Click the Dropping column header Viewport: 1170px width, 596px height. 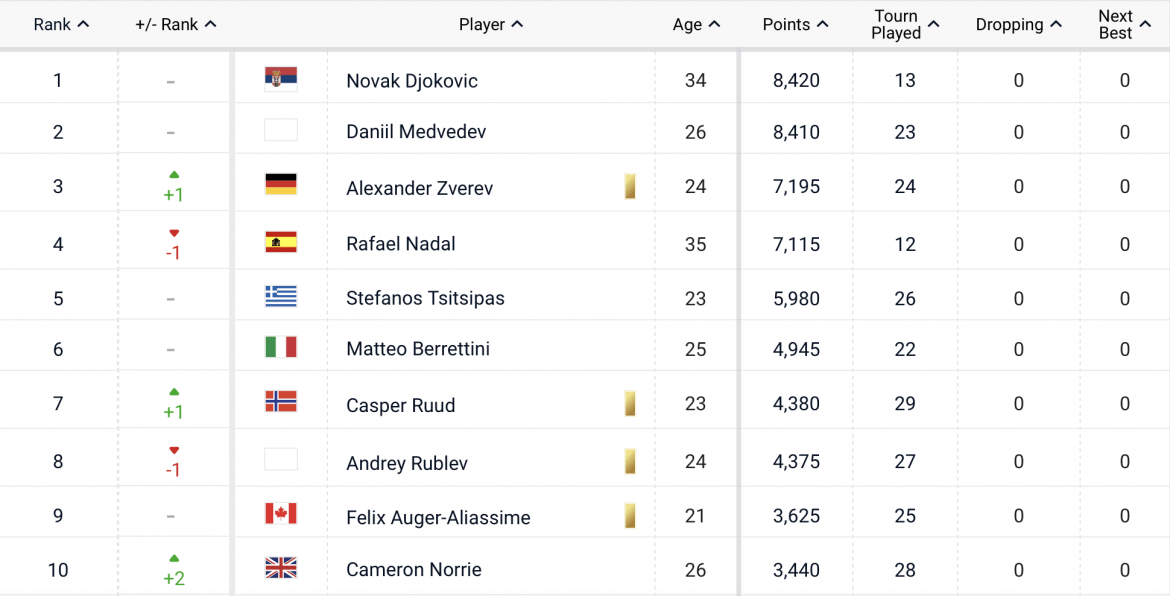1018,24
